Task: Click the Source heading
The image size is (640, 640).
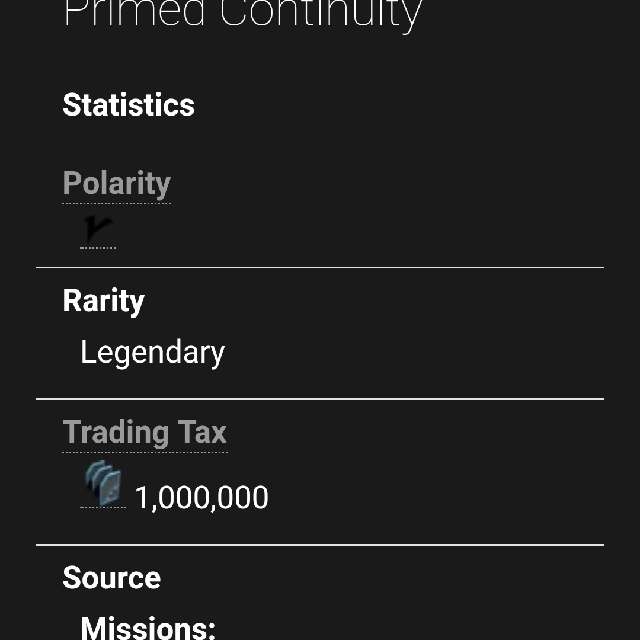Action: [x=111, y=577]
